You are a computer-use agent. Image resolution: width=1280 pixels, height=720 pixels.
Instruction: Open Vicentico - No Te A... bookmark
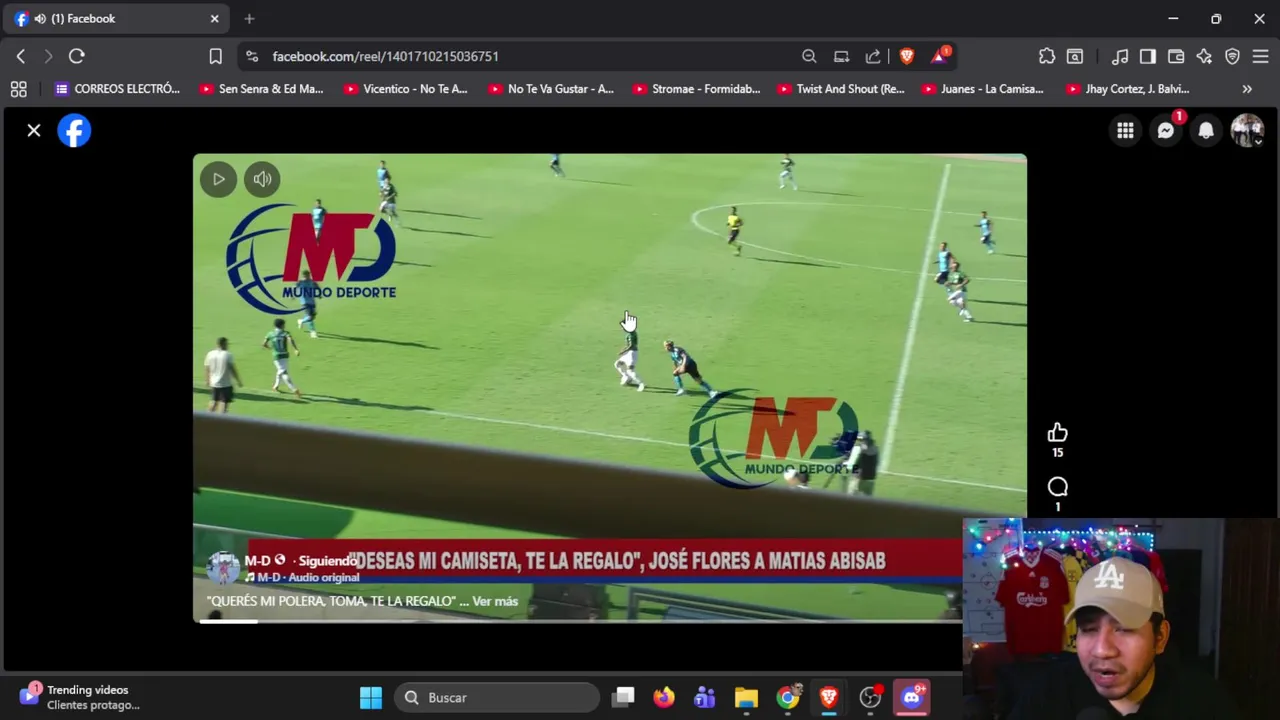[x=405, y=89]
